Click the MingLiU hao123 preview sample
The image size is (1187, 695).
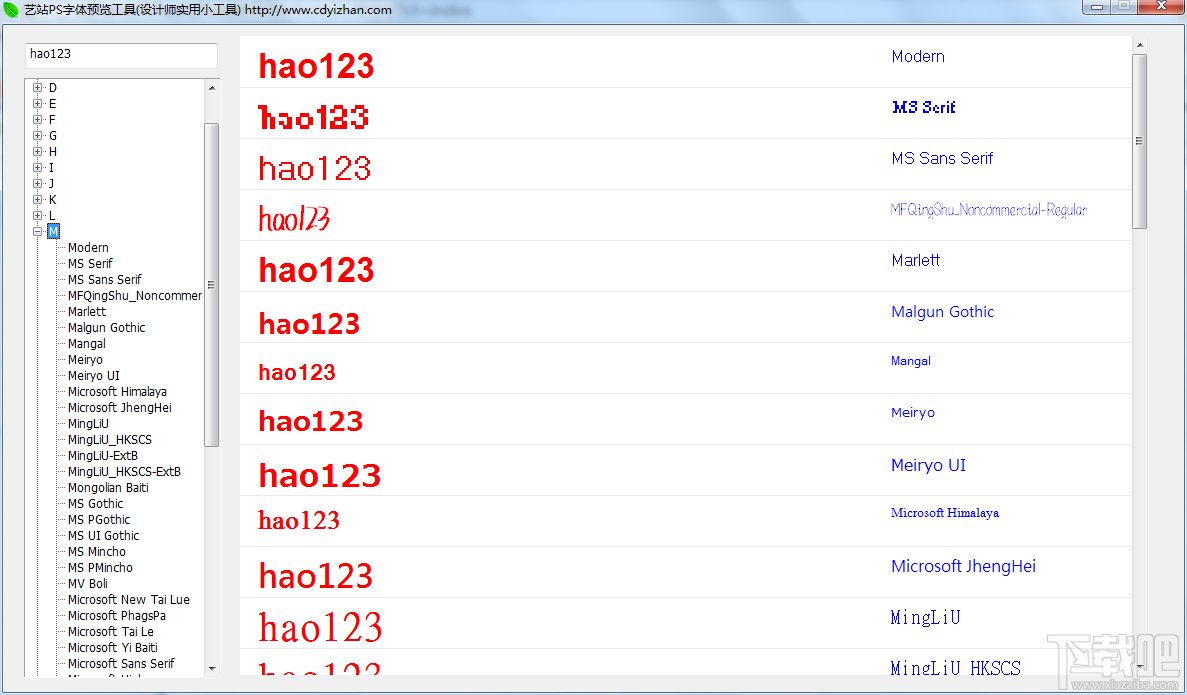tap(320, 627)
